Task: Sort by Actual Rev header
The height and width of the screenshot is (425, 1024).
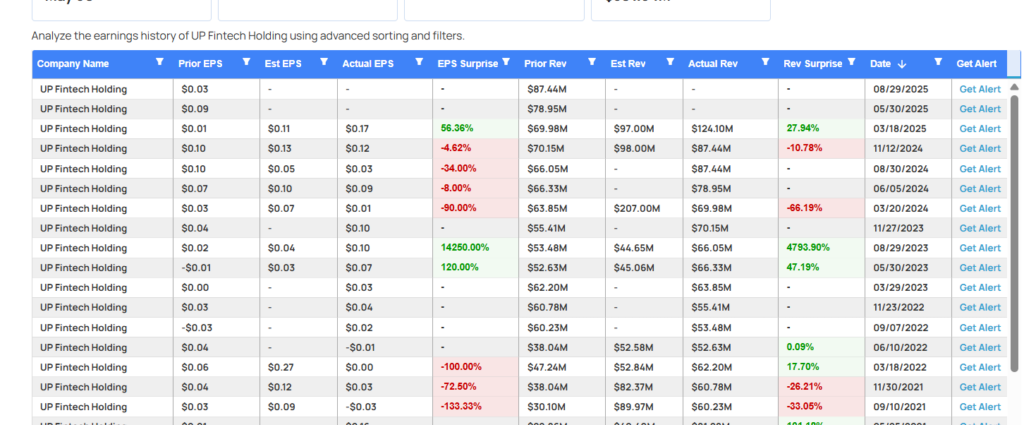Action: pyautogui.click(x=713, y=64)
